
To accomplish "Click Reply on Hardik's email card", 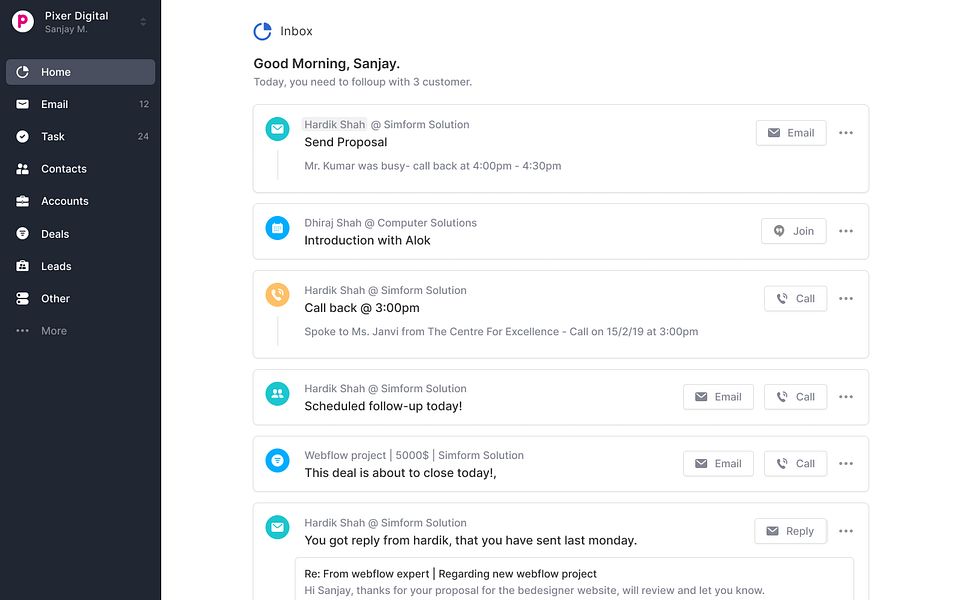I will [x=790, y=531].
